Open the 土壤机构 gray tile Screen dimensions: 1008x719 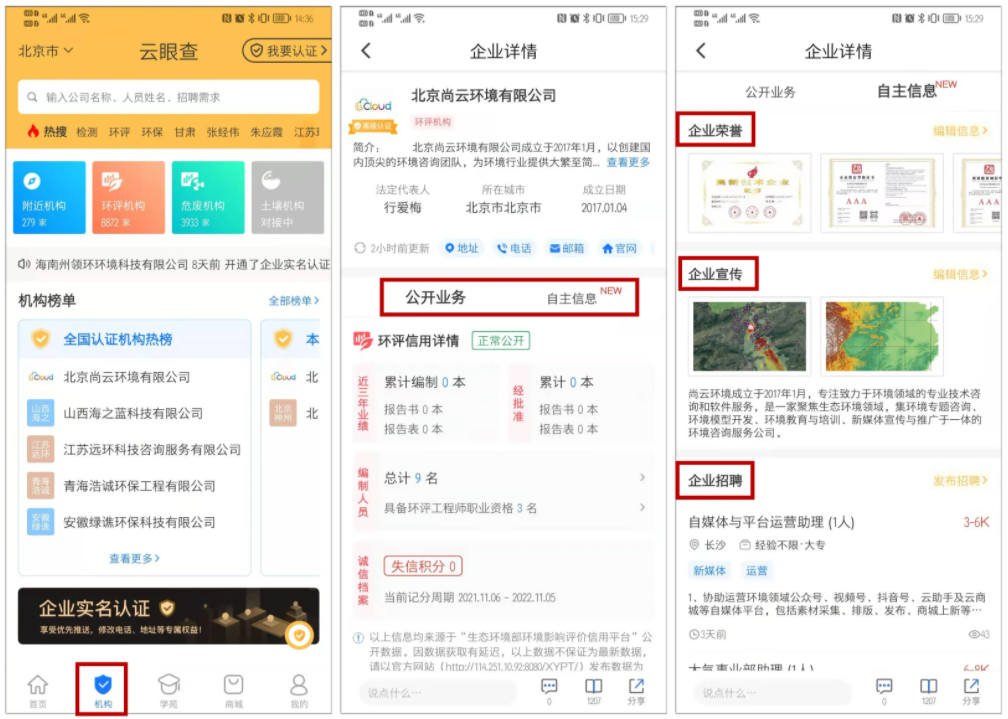288,197
